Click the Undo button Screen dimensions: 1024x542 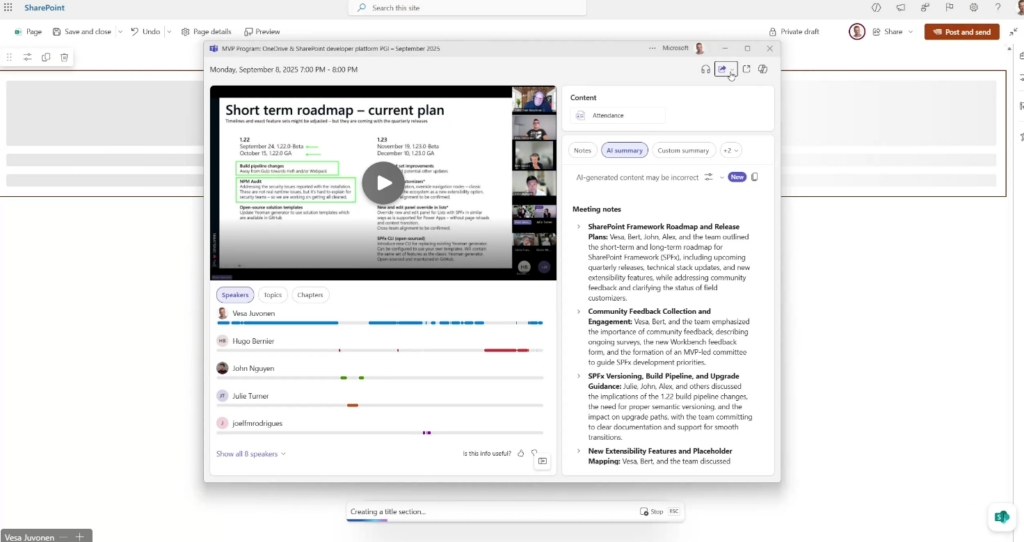click(145, 31)
